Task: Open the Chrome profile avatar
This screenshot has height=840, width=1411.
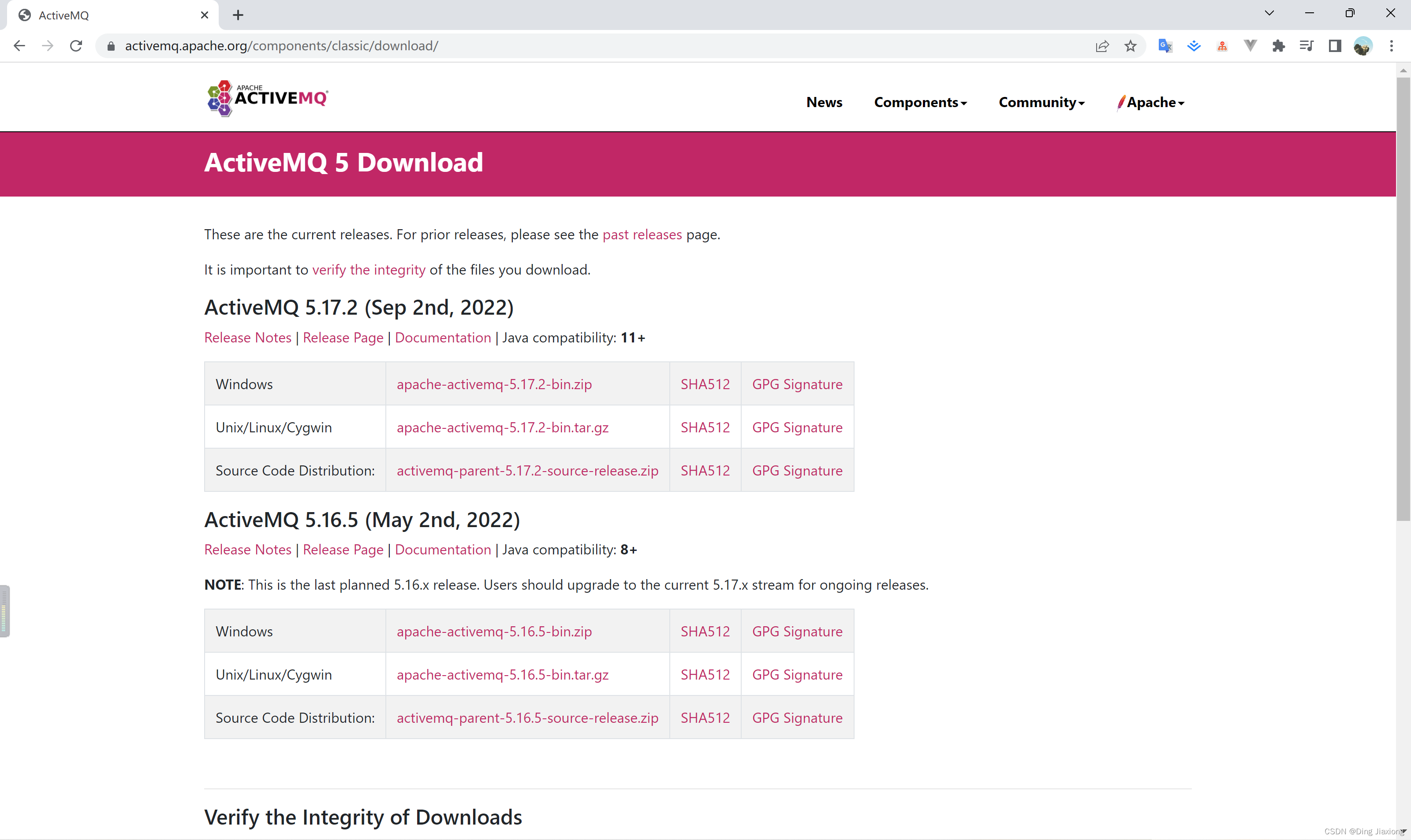Action: [1363, 46]
